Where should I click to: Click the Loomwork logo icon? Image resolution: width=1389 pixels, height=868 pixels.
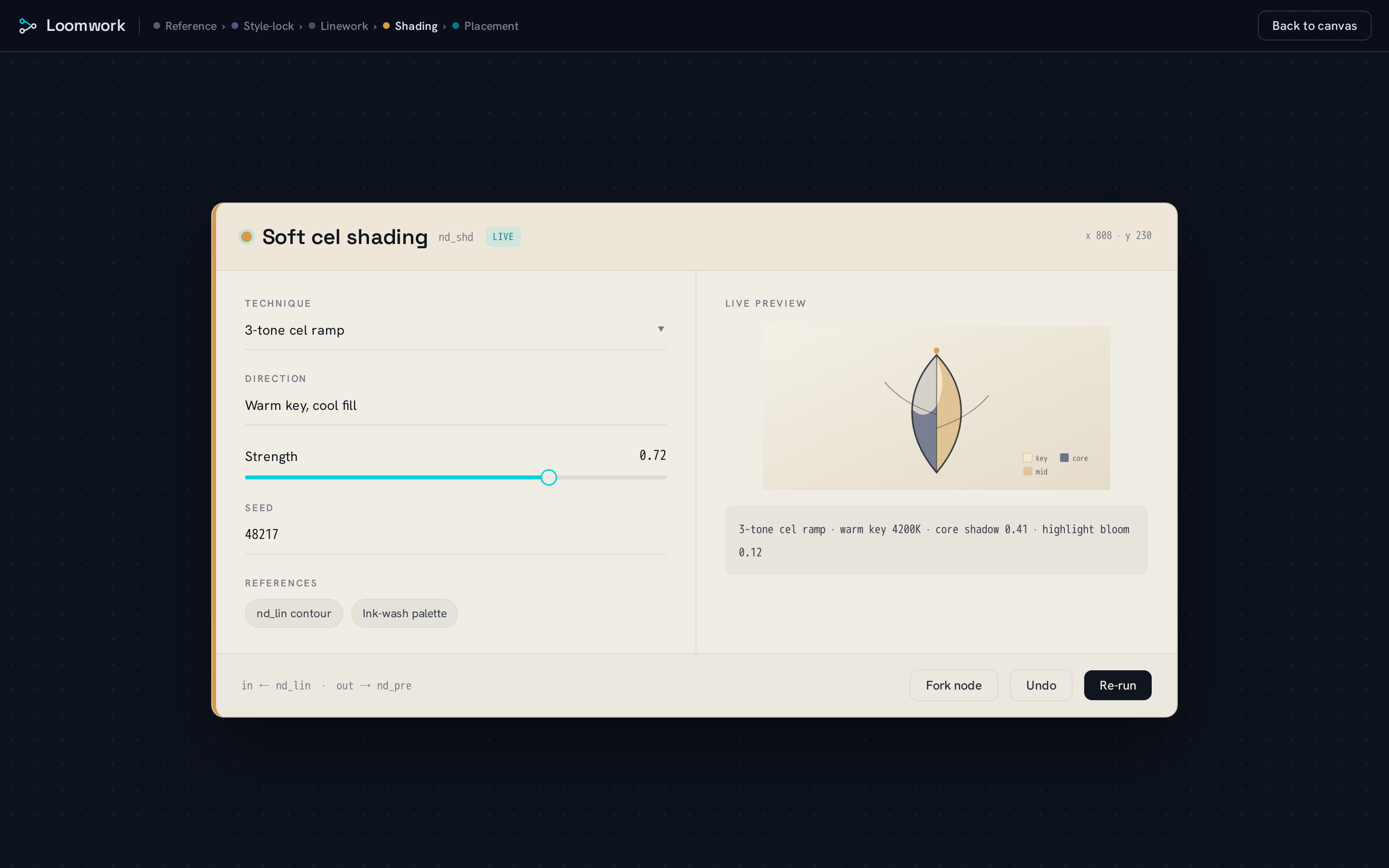coord(27,26)
